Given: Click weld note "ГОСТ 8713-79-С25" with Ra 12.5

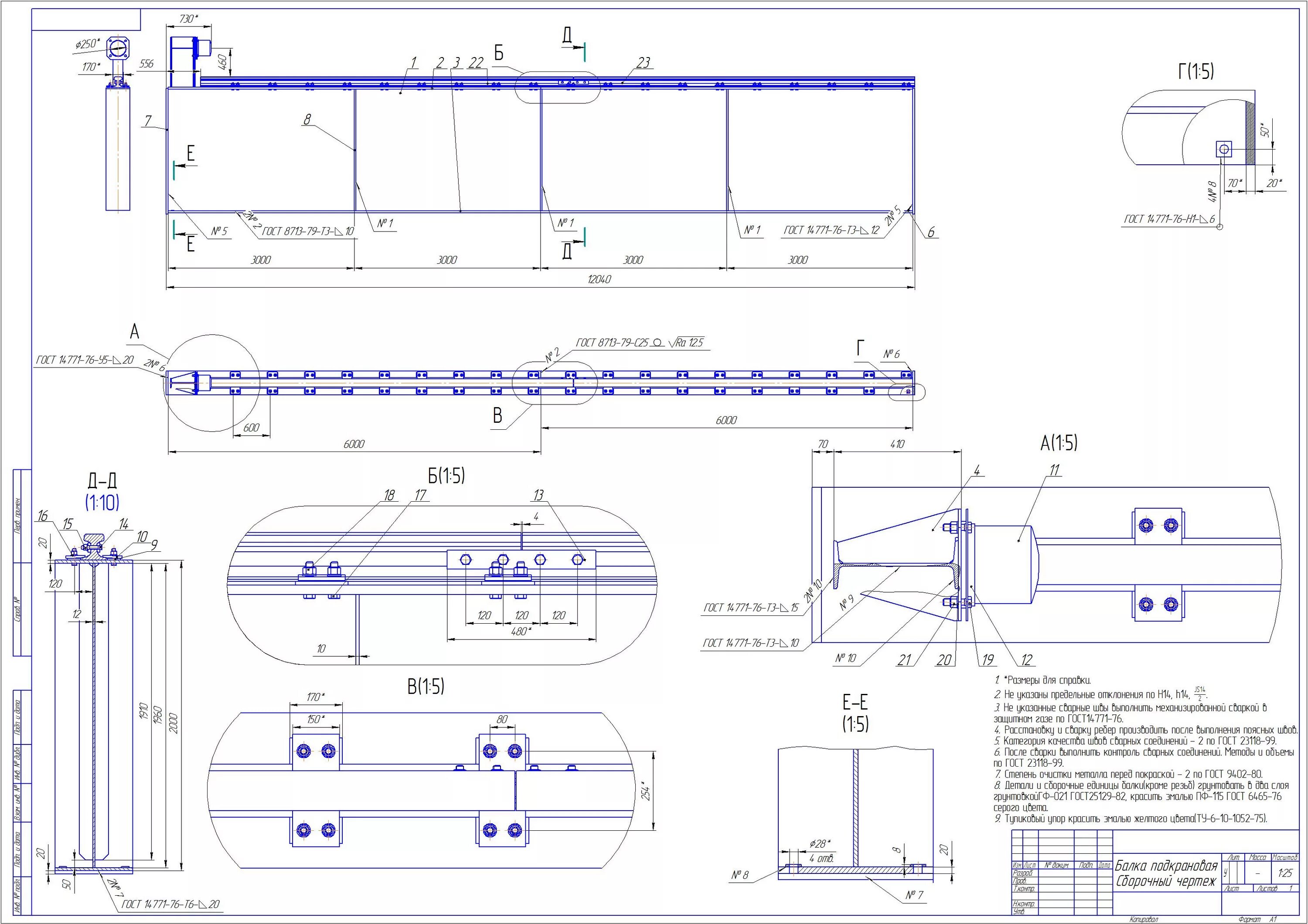Looking at the screenshot, I should (x=640, y=343).
